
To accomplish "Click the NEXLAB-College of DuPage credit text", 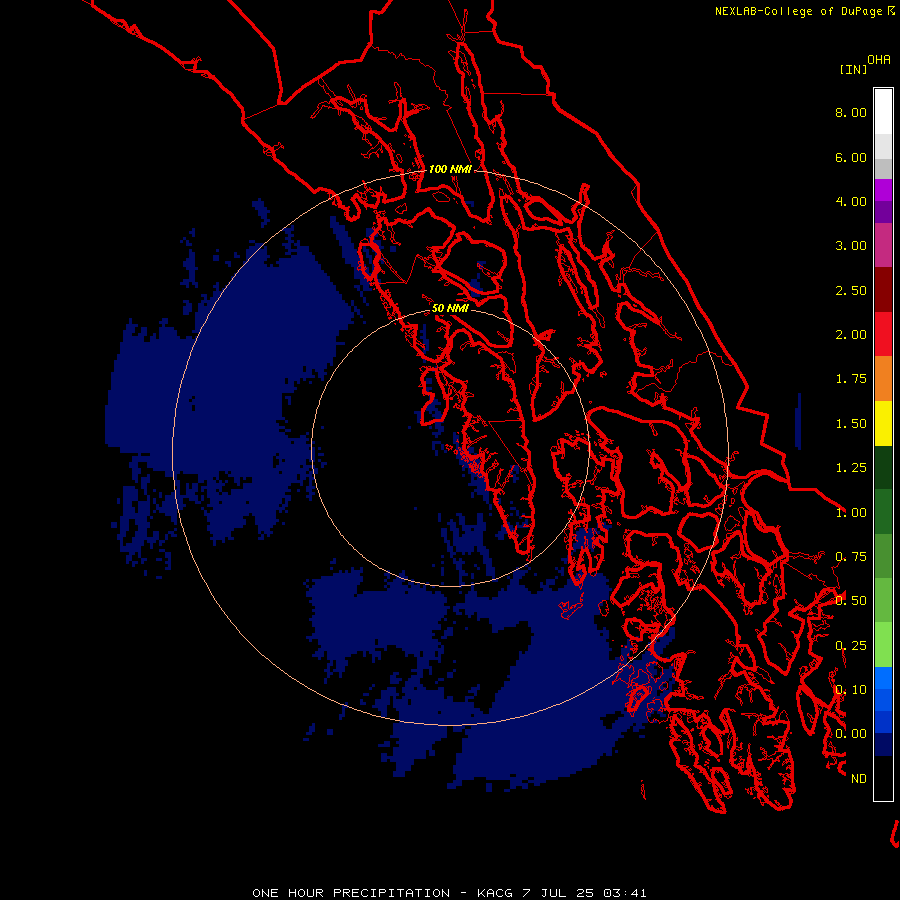I will [x=798, y=11].
